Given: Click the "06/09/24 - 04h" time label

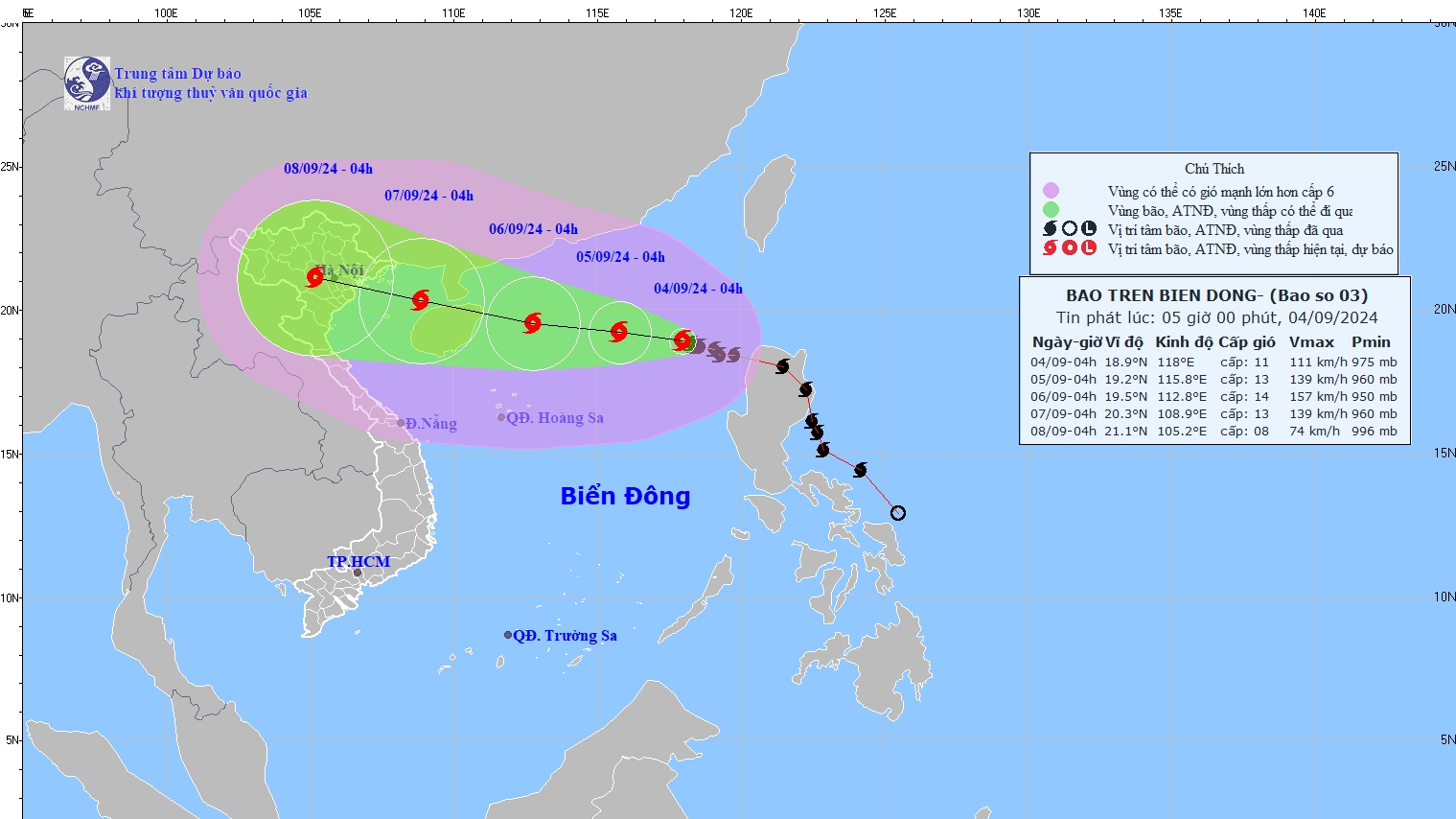Looking at the screenshot, I should pyautogui.click(x=533, y=229).
